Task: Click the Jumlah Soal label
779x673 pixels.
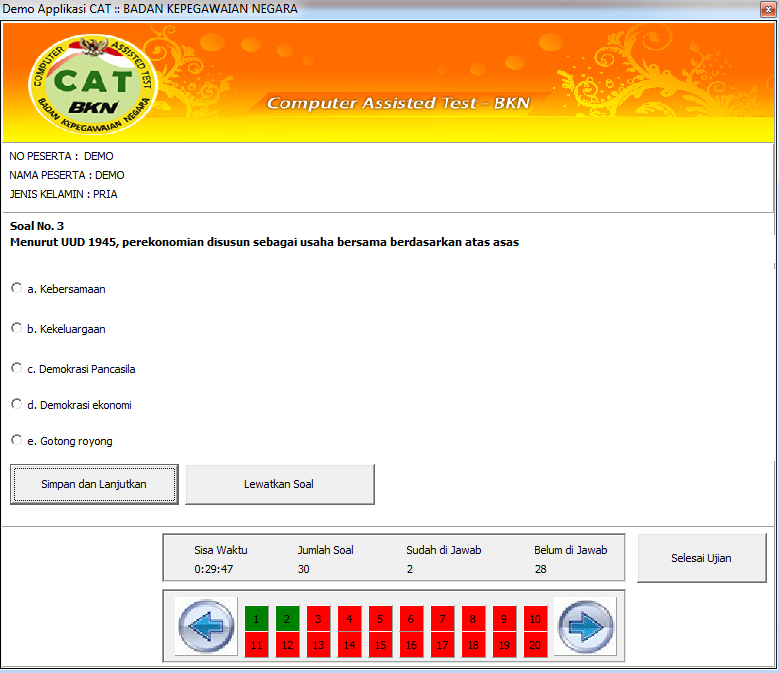Action: click(x=325, y=550)
